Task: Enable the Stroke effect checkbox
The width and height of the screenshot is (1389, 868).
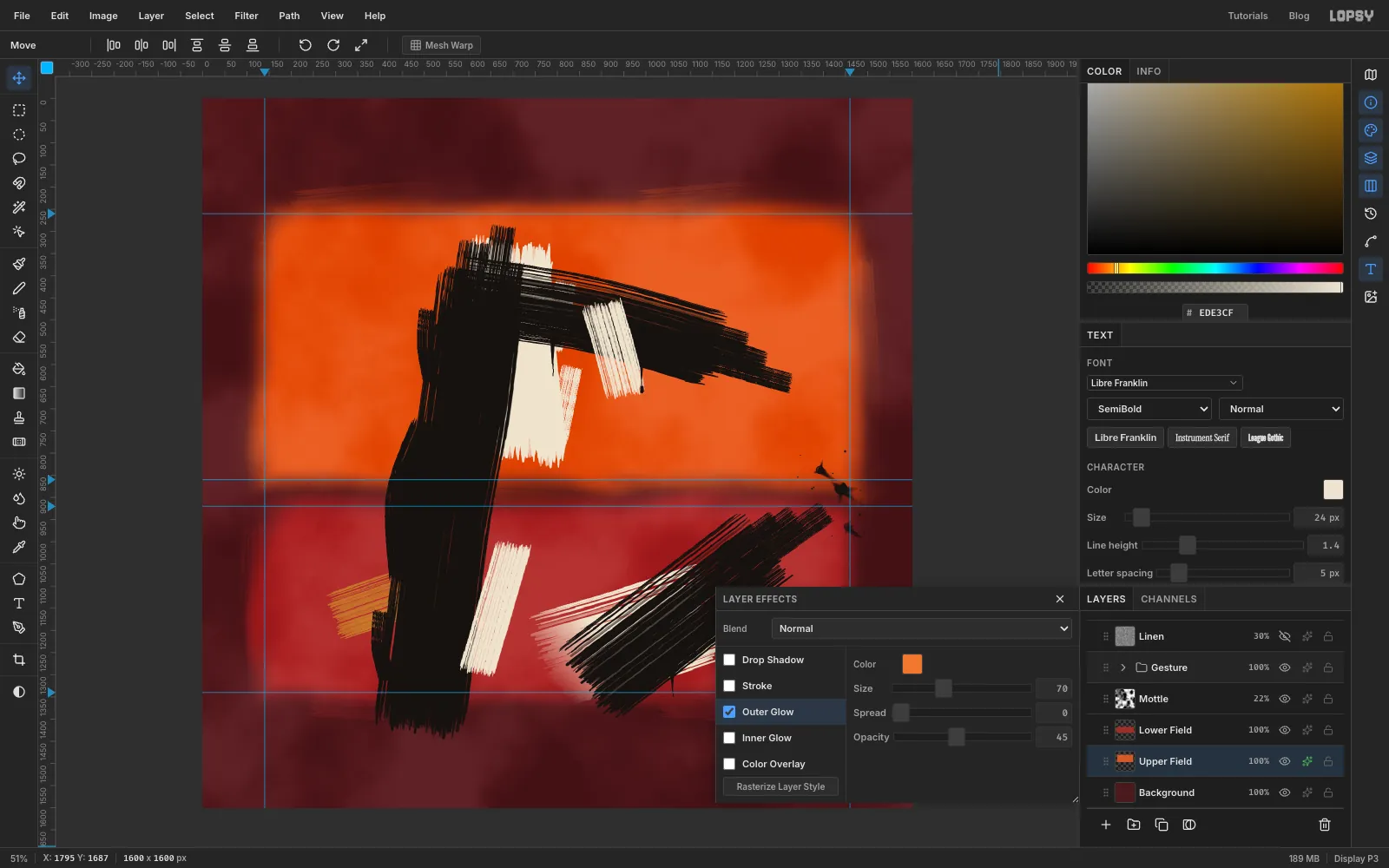Action: click(729, 686)
